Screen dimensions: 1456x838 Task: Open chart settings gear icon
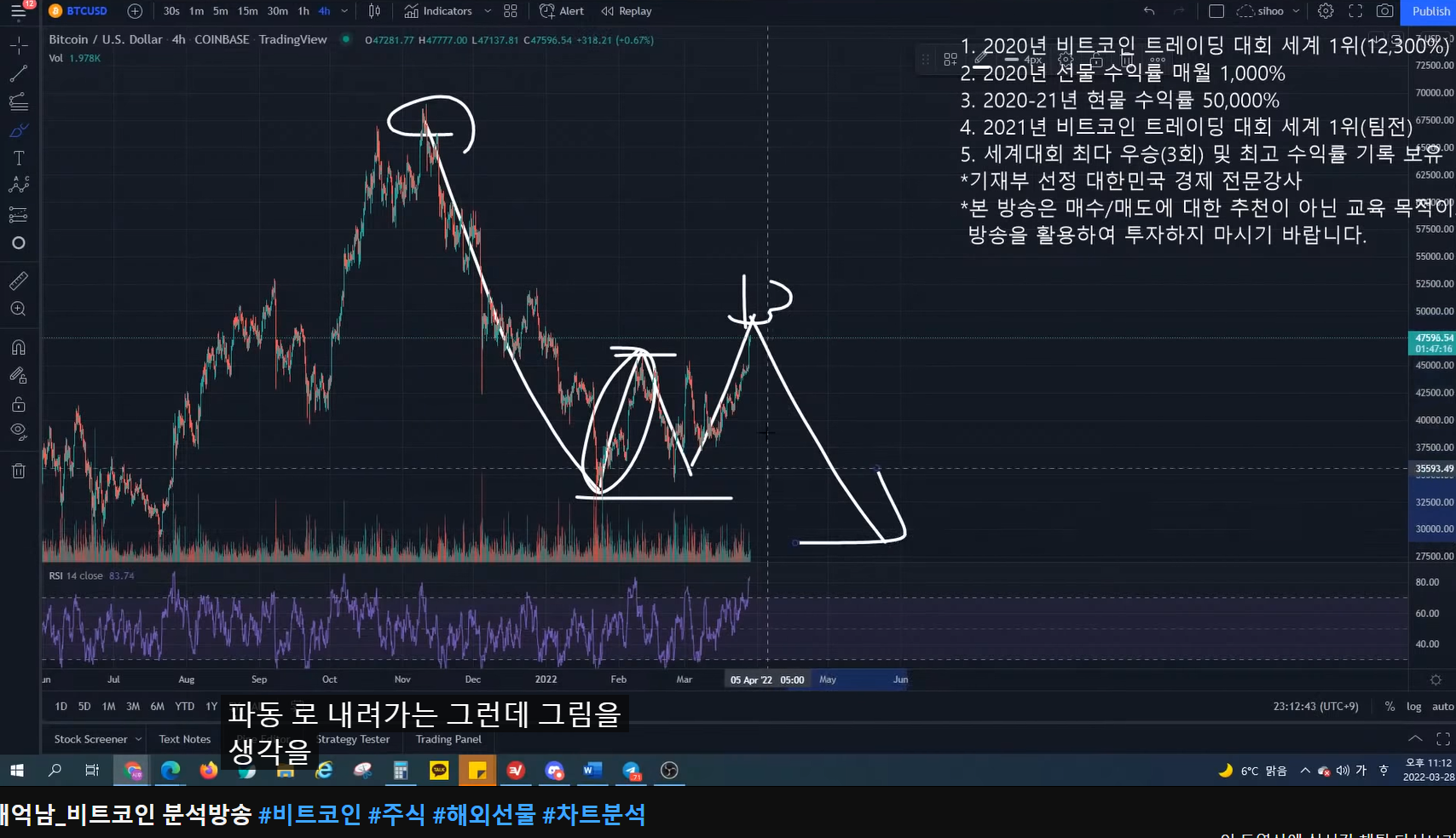(1326, 11)
